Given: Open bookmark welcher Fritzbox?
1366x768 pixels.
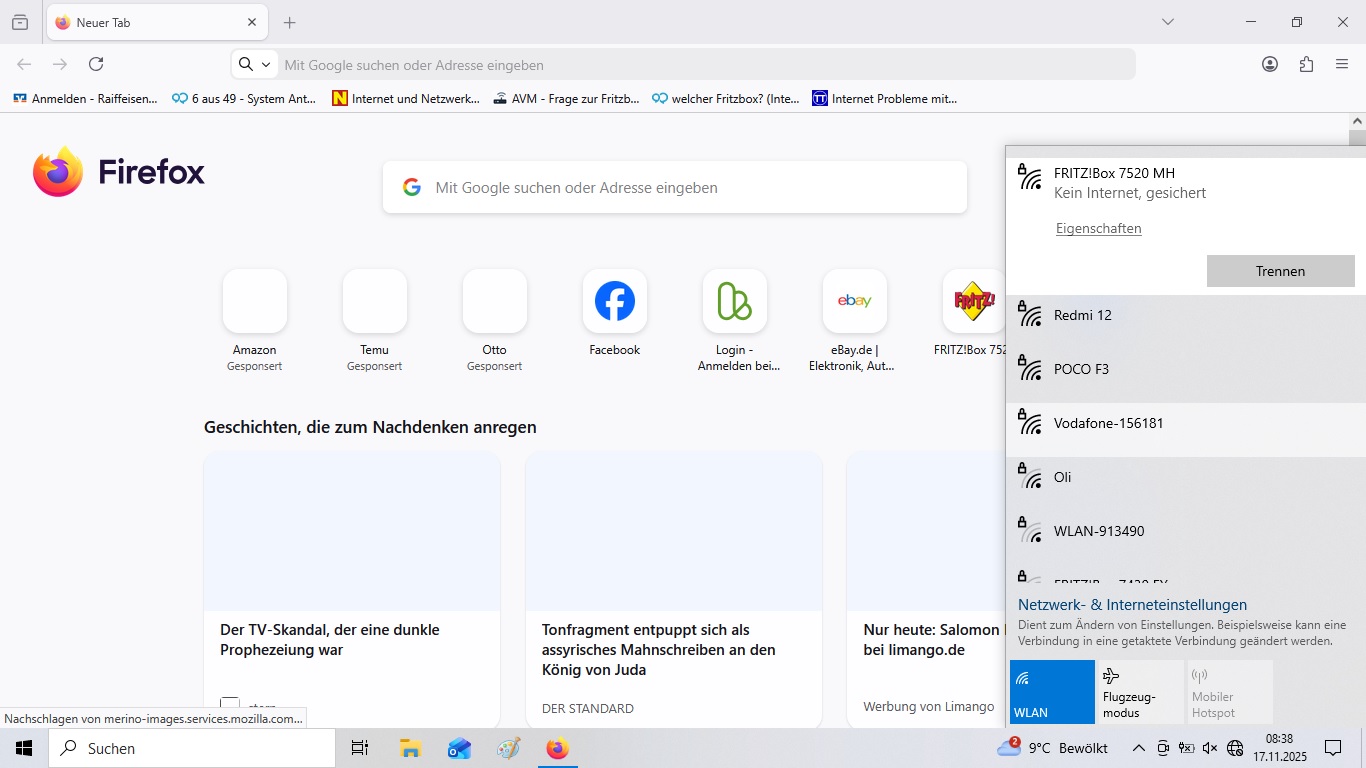Looking at the screenshot, I should coord(726,98).
